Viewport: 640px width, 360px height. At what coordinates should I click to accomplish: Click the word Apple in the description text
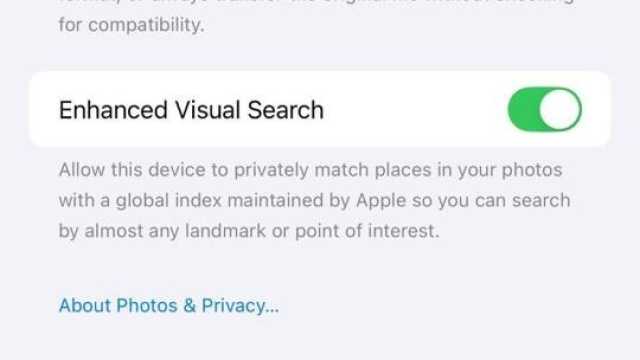[x=381, y=201]
